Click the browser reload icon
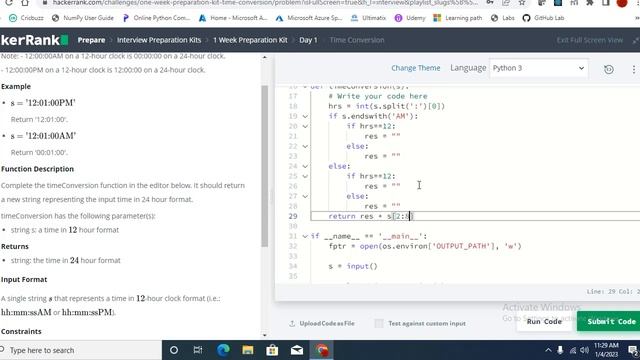The width and height of the screenshot is (640, 360). tap(8, 3)
